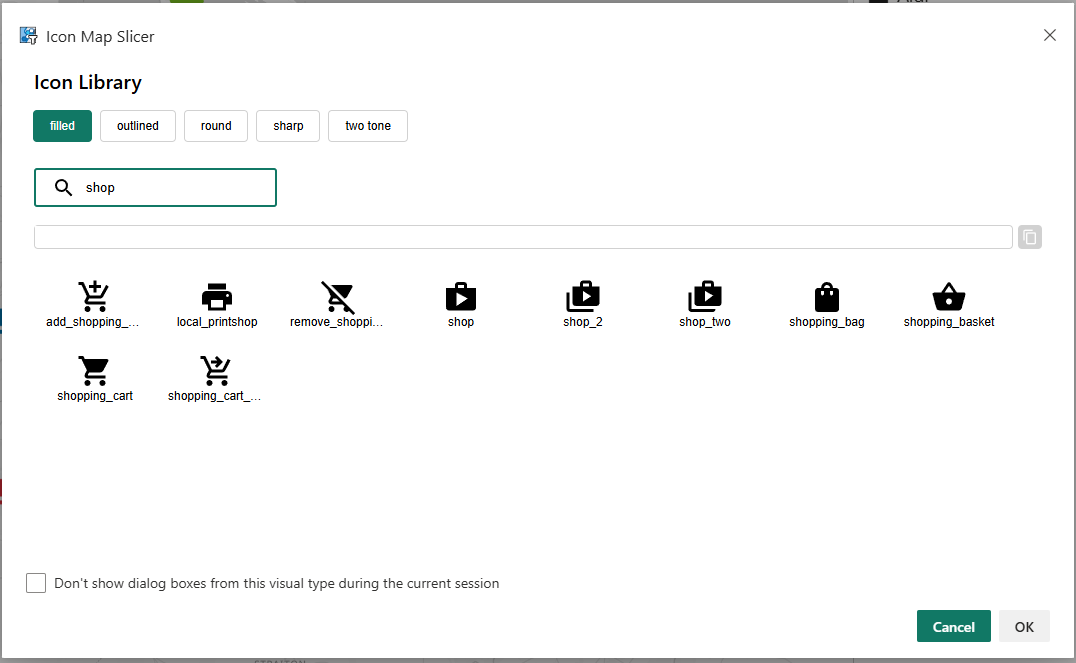Select the shopping_bag icon
The image size is (1076, 663).
pyautogui.click(x=827, y=297)
